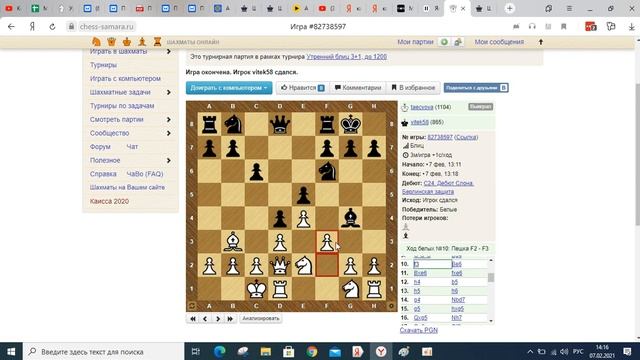Open Мои партии in header
The height and width of the screenshot is (360, 640).
[x=415, y=42]
